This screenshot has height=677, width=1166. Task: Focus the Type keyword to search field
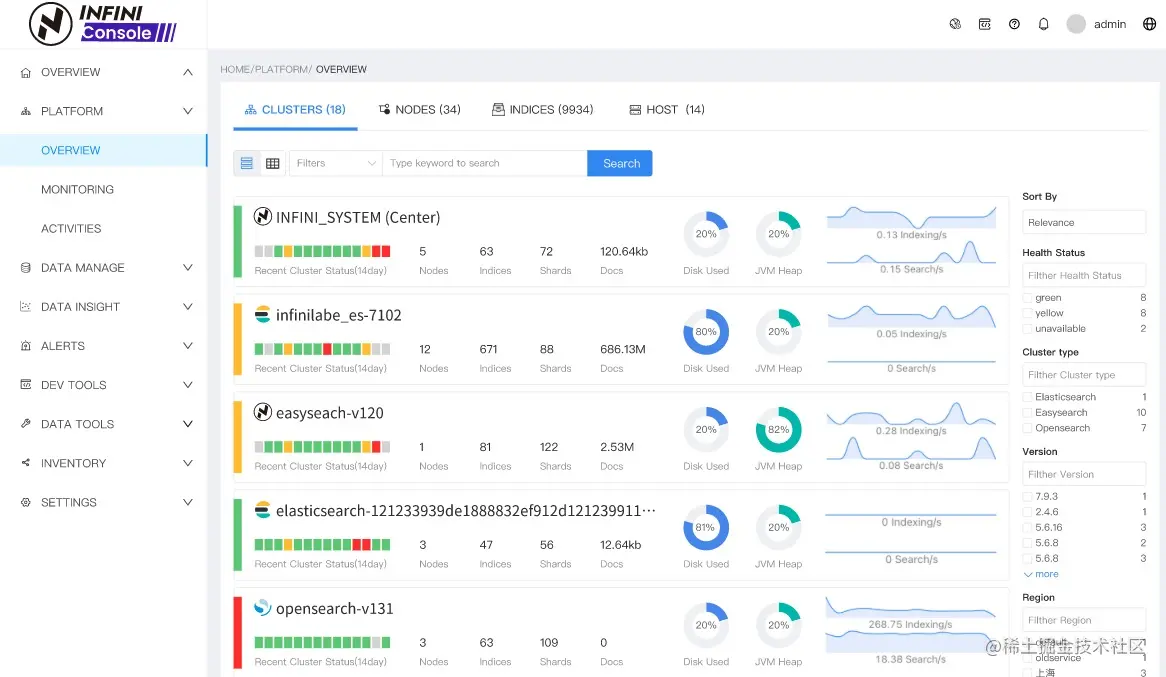(484, 163)
